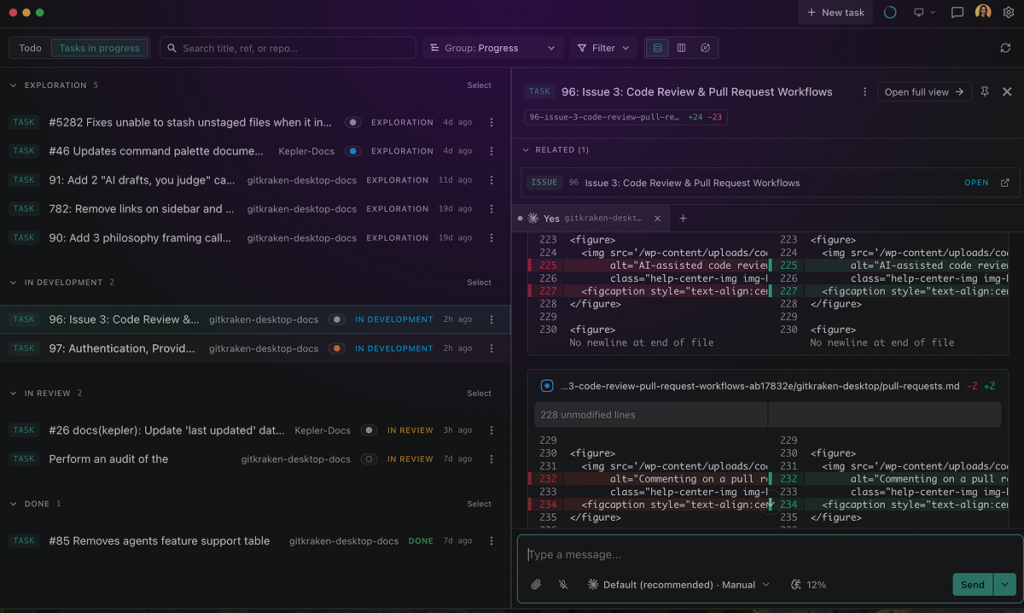Click Select in the Exploration group
The image size is (1024, 613).
pyautogui.click(x=479, y=86)
